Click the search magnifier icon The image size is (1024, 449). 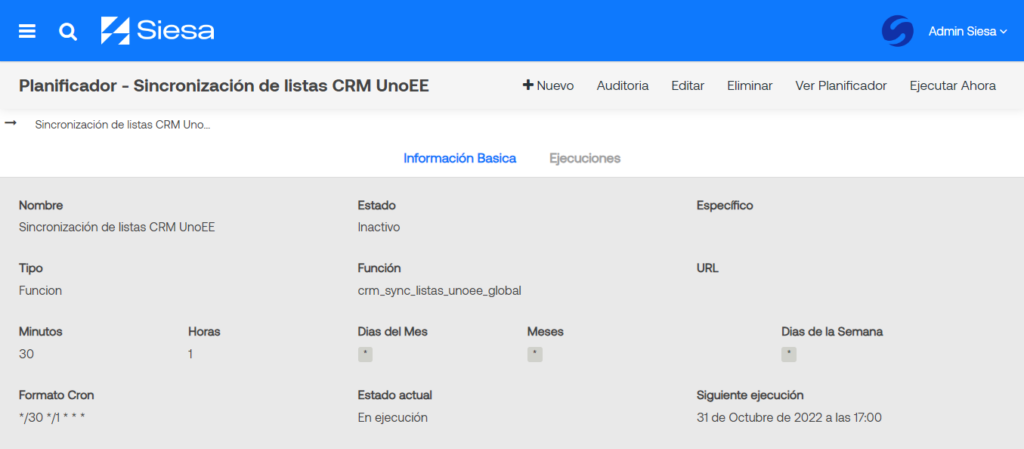pos(68,31)
